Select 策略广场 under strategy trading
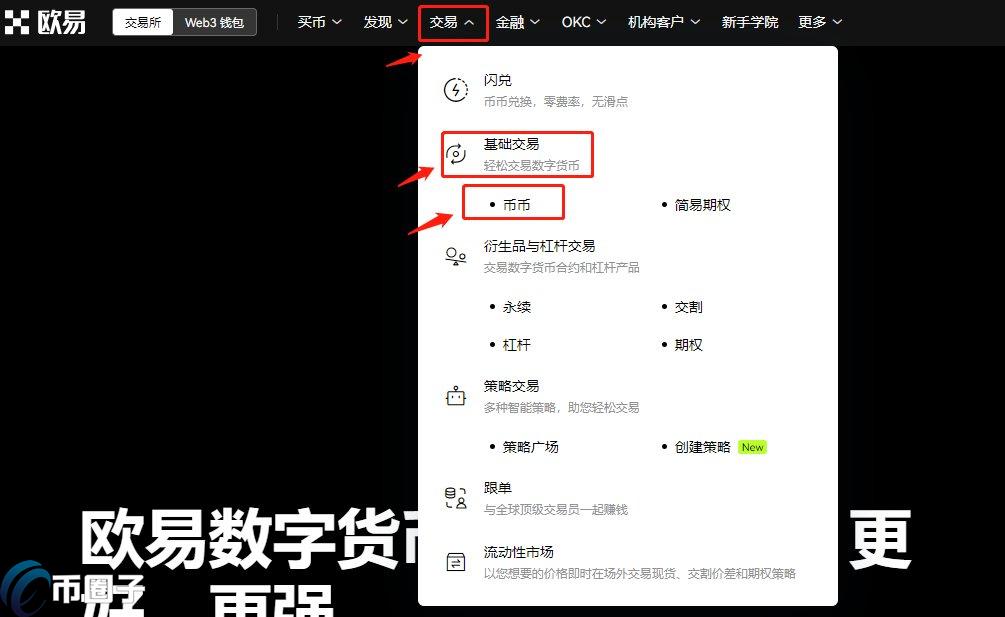1005x617 pixels. (530, 447)
